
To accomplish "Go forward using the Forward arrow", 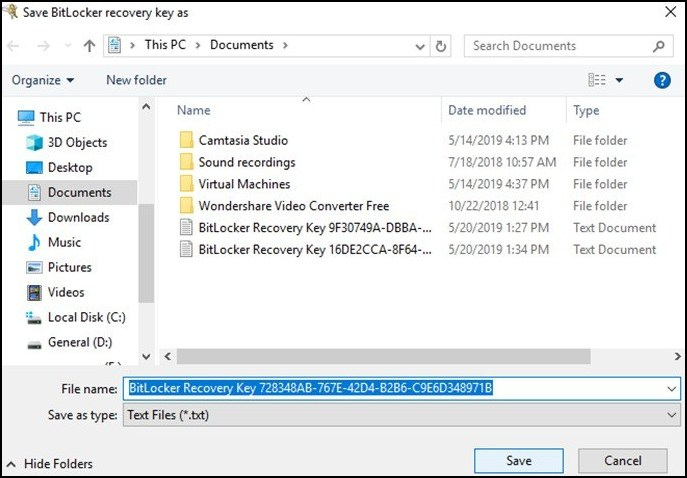I will (x=43, y=46).
